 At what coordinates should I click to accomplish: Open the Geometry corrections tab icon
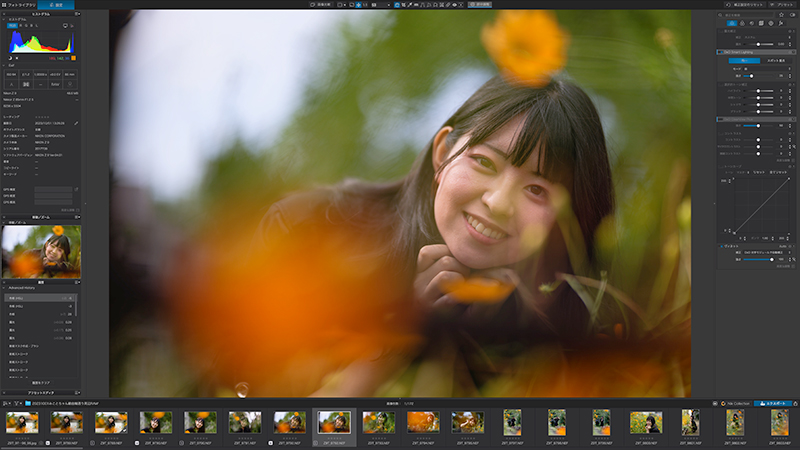[x=761, y=23]
